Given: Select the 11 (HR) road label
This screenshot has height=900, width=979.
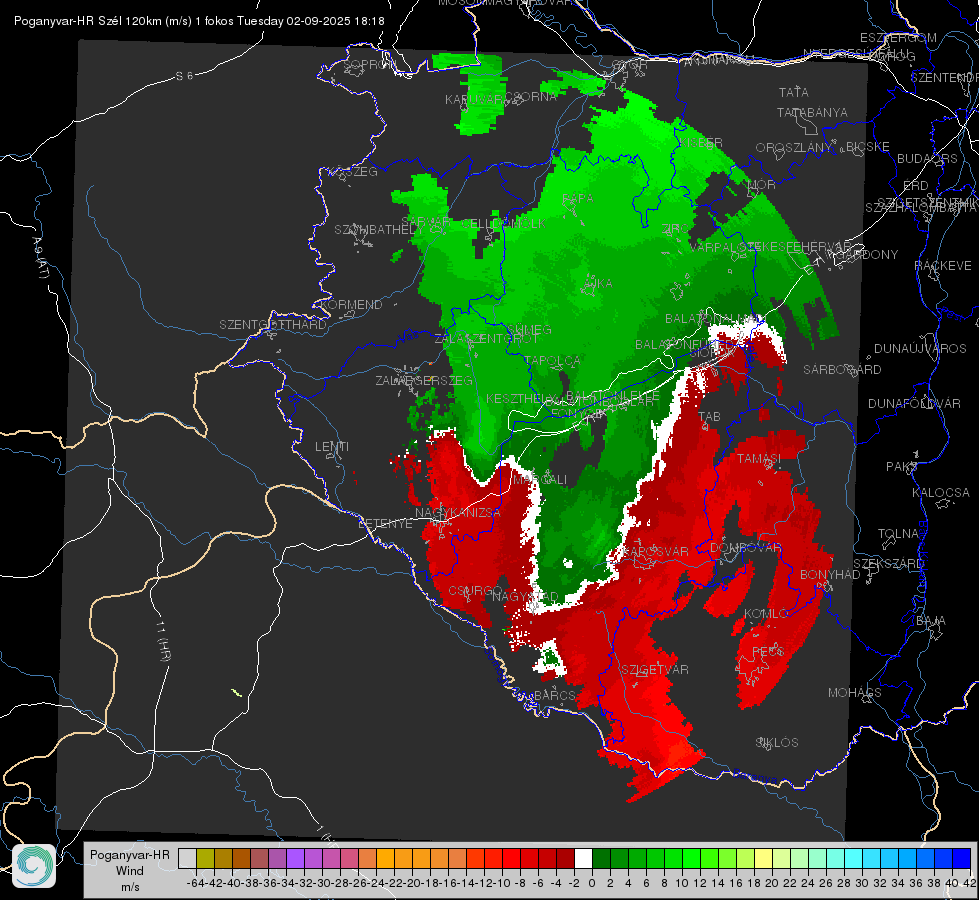Looking at the screenshot, I should tap(163, 640).
